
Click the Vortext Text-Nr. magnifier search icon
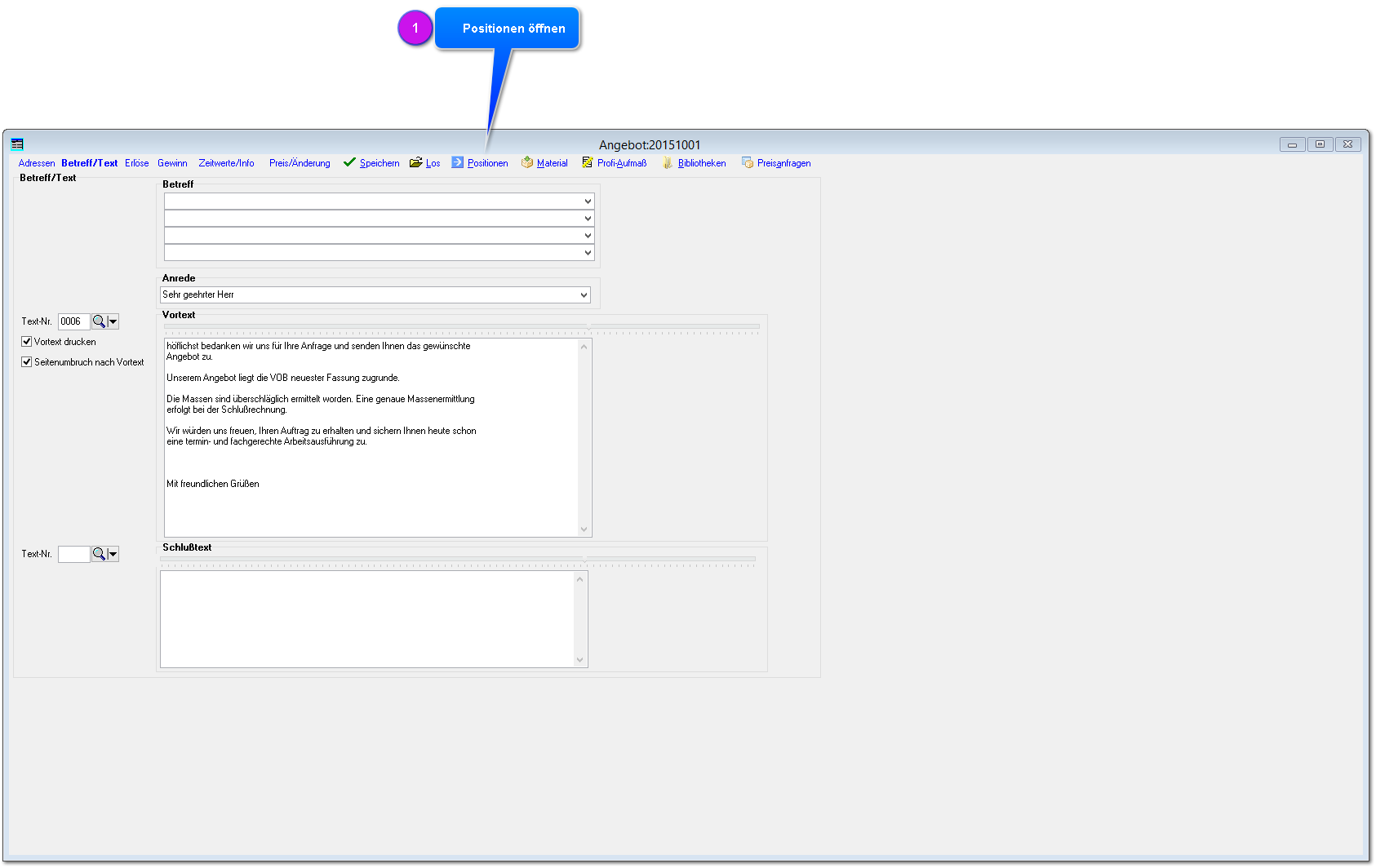pos(99,321)
